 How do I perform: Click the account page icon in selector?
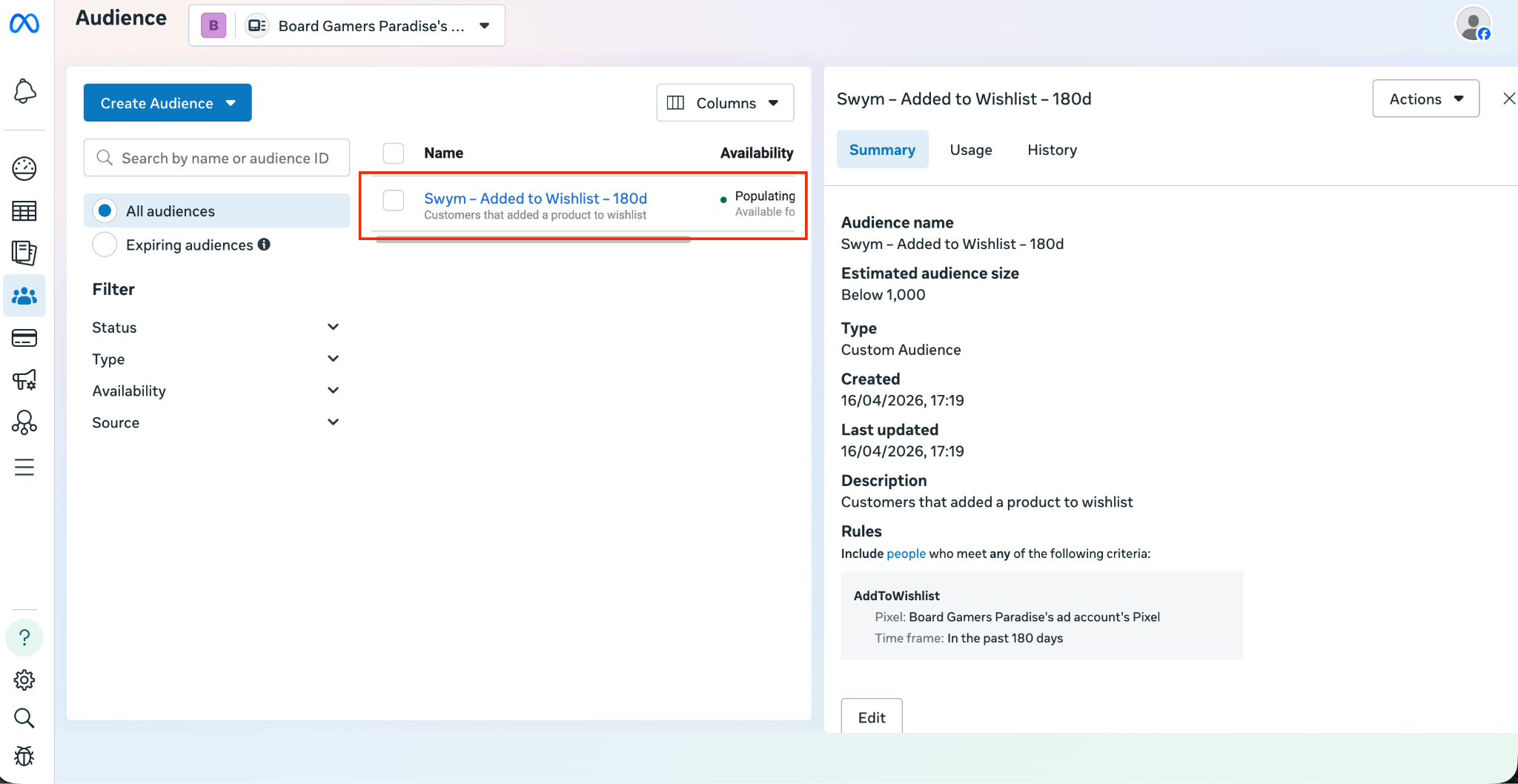tap(256, 26)
